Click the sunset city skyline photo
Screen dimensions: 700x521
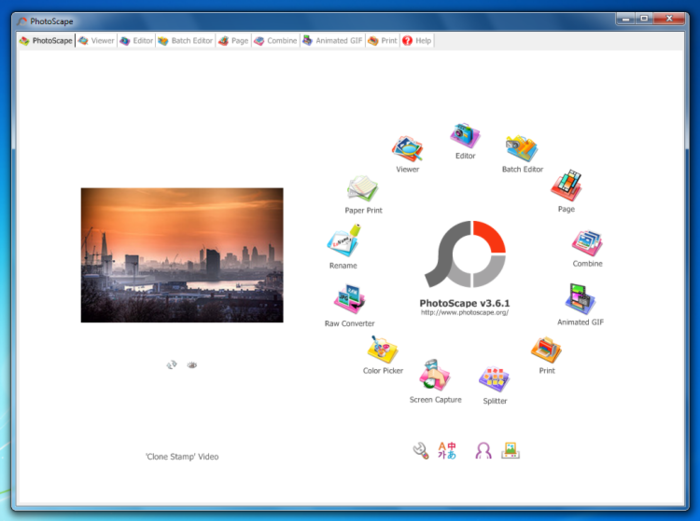point(182,255)
